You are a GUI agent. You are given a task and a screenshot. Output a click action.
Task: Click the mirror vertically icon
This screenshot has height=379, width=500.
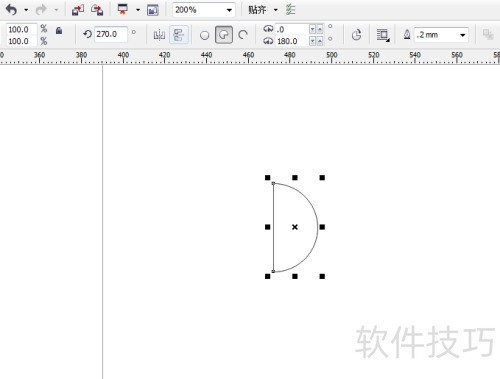[179, 35]
